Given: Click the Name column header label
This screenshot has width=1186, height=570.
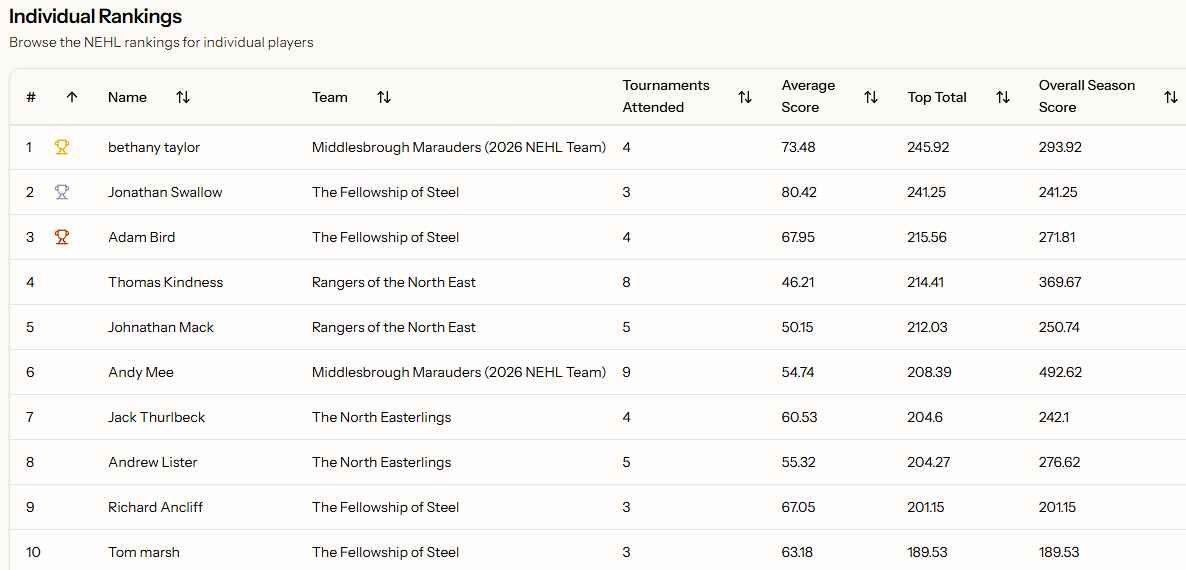Looking at the screenshot, I should [127, 97].
